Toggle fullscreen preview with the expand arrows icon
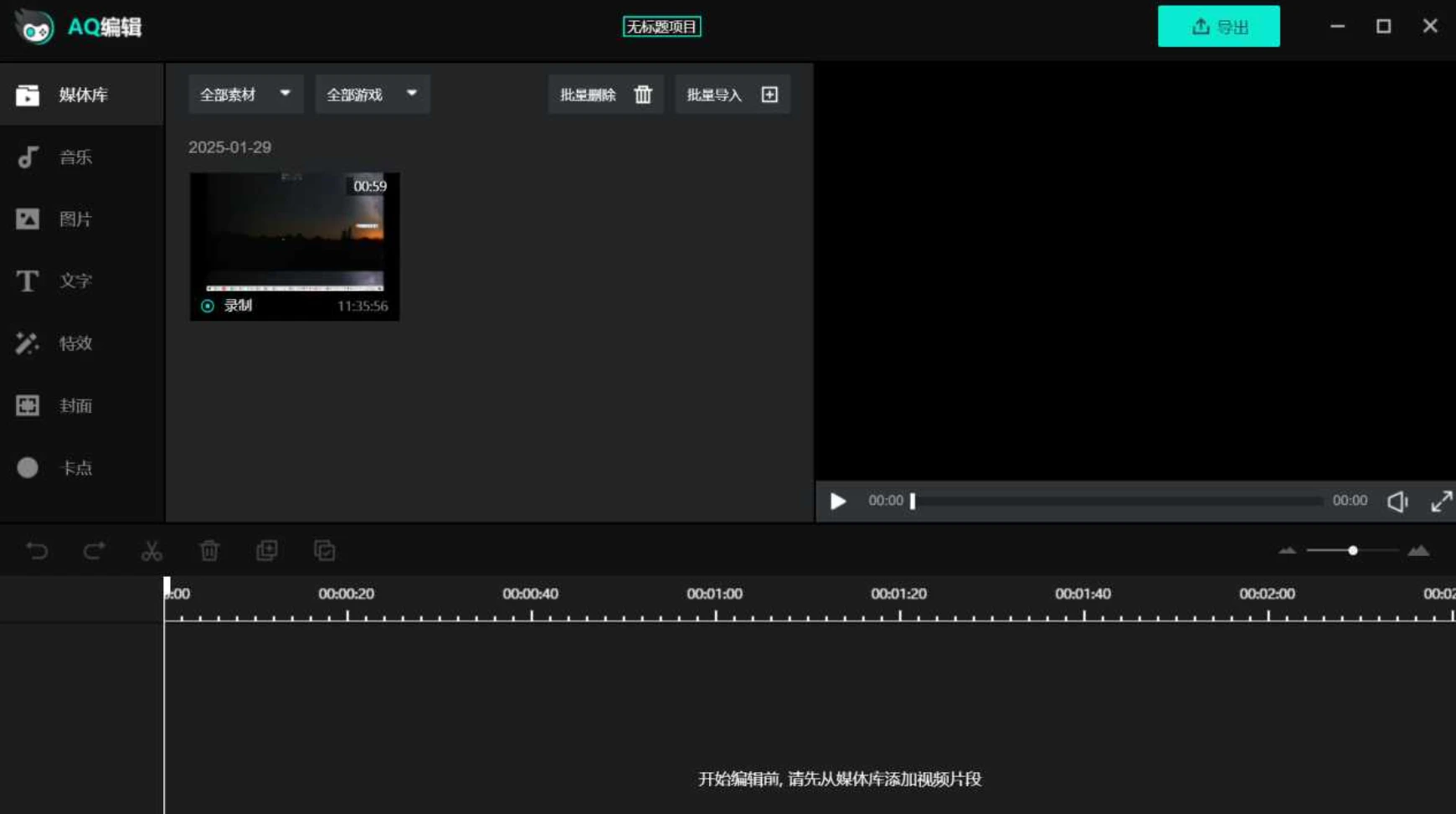 click(x=1443, y=501)
